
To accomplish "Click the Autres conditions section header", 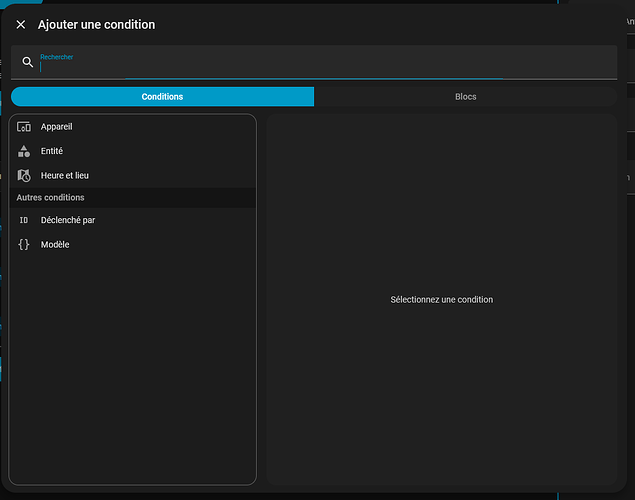I will point(51,198).
